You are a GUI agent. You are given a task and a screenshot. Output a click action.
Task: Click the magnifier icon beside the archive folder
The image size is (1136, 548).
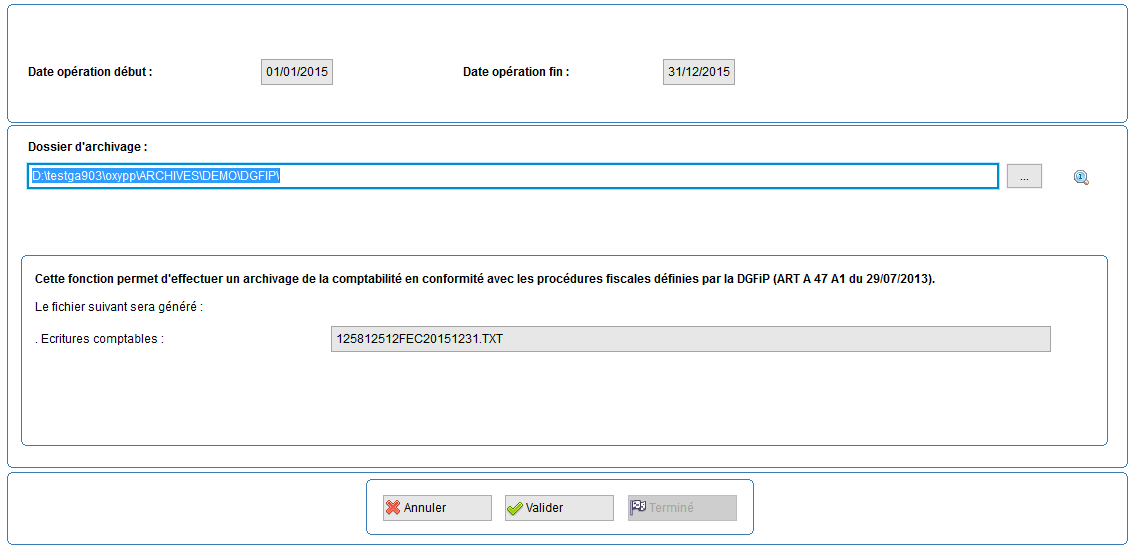point(1080,177)
